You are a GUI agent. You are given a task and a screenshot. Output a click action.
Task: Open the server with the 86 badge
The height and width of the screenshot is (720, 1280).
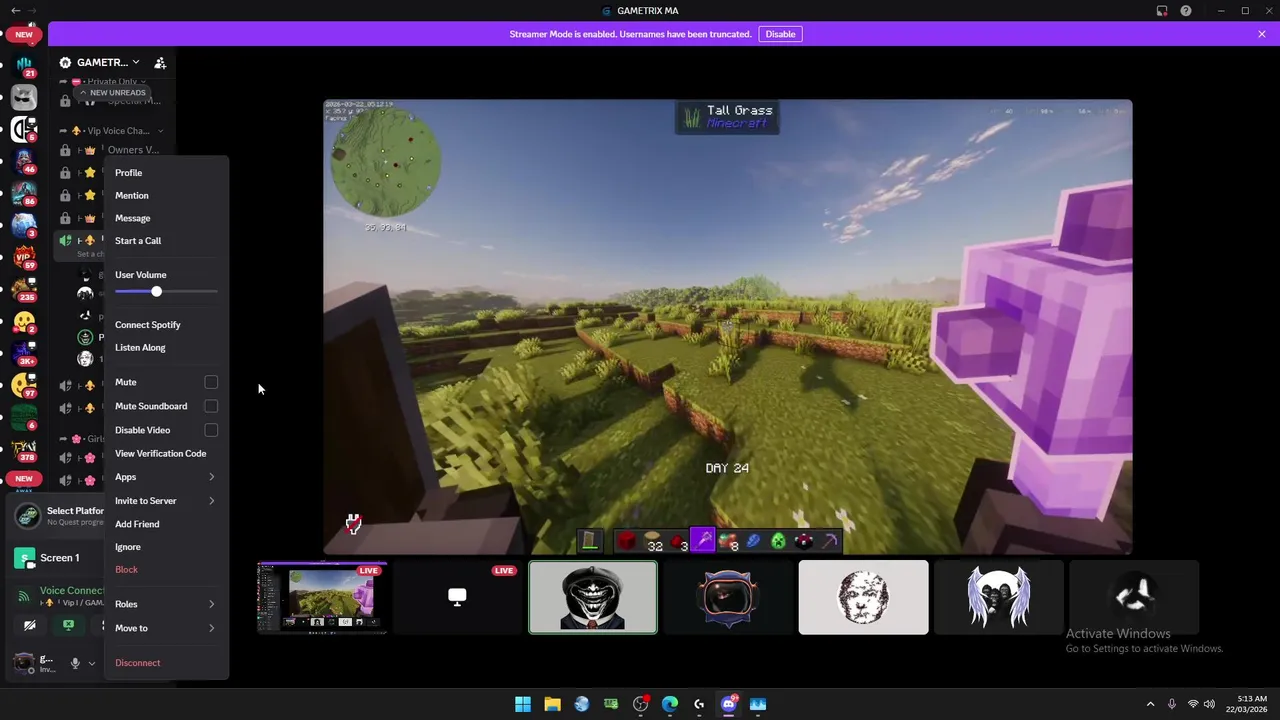pyautogui.click(x=24, y=193)
